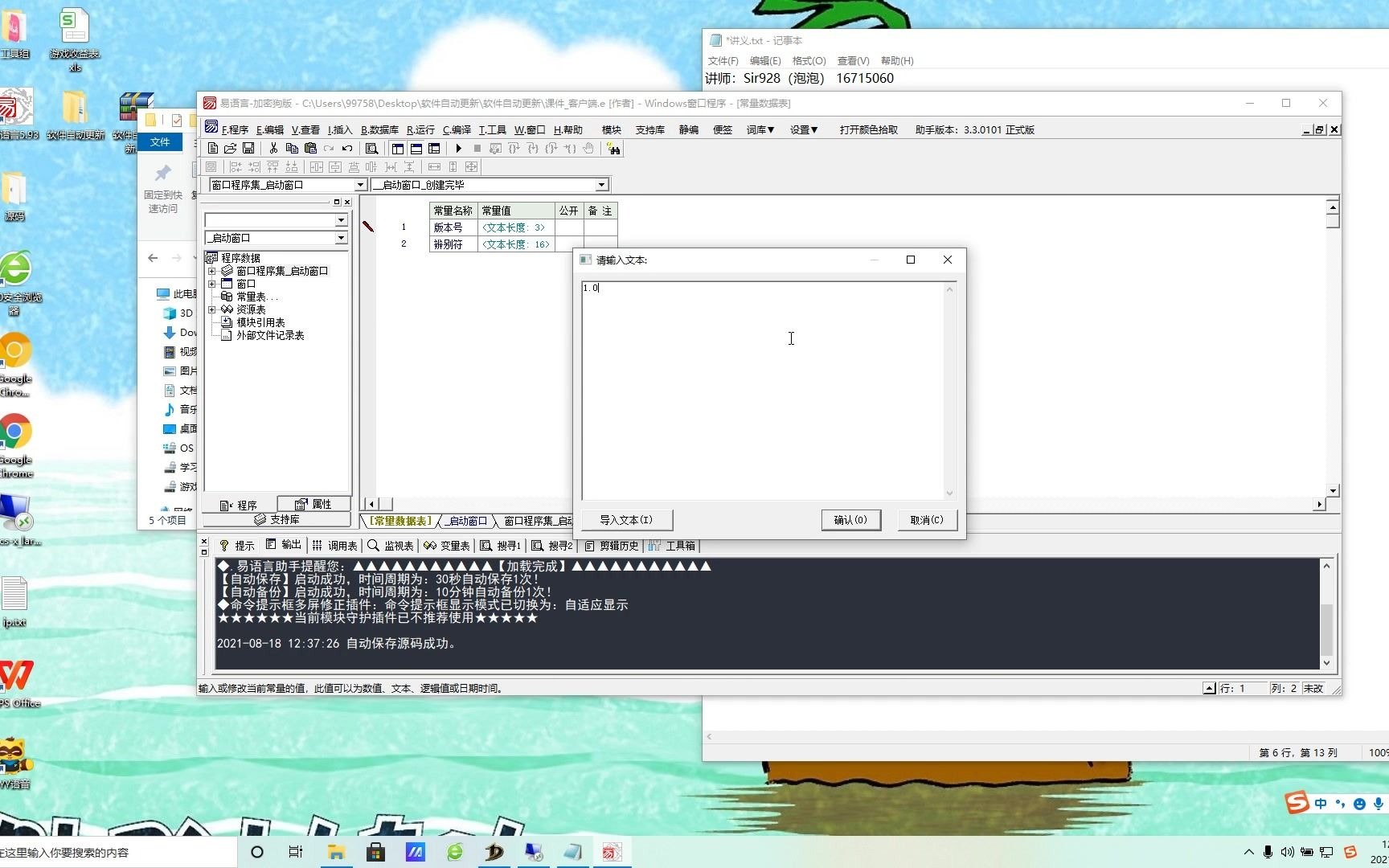The height and width of the screenshot is (868, 1389).
Task: Click the Stop (square) toolbar icon
Action: (x=477, y=149)
